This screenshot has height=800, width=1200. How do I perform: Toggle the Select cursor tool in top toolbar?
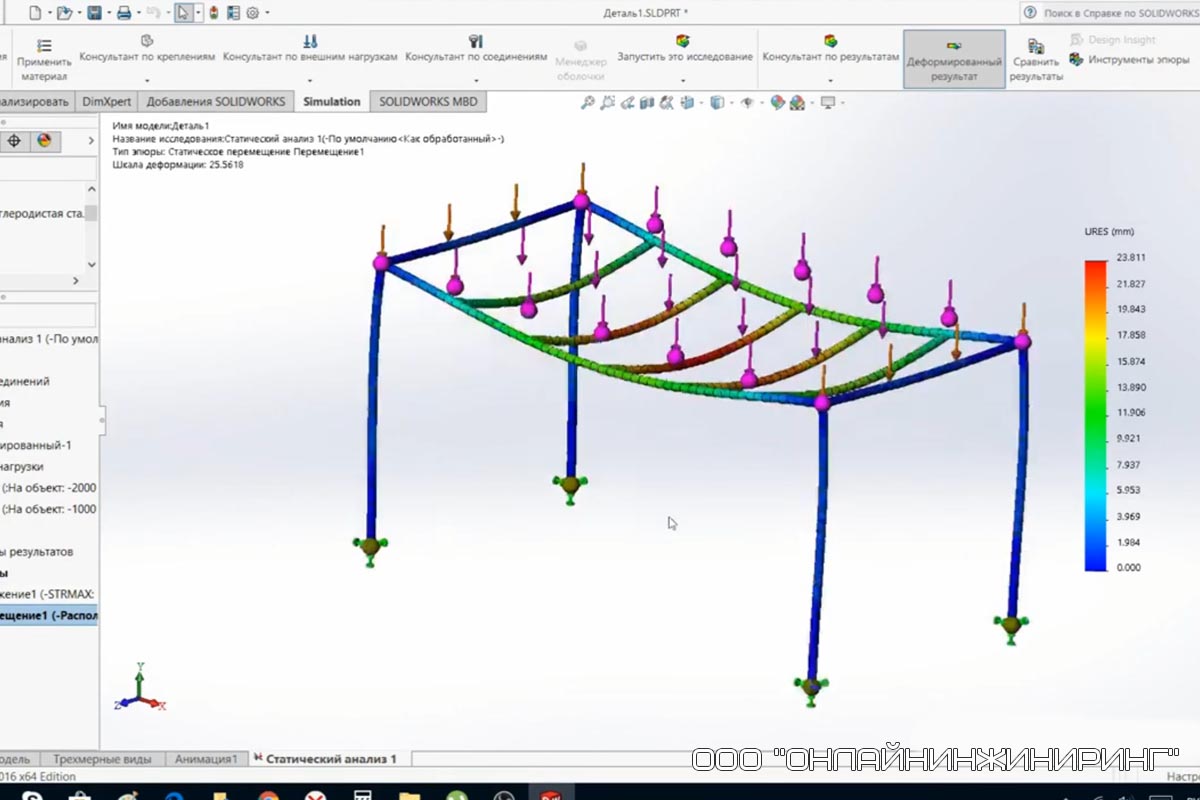click(x=182, y=13)
